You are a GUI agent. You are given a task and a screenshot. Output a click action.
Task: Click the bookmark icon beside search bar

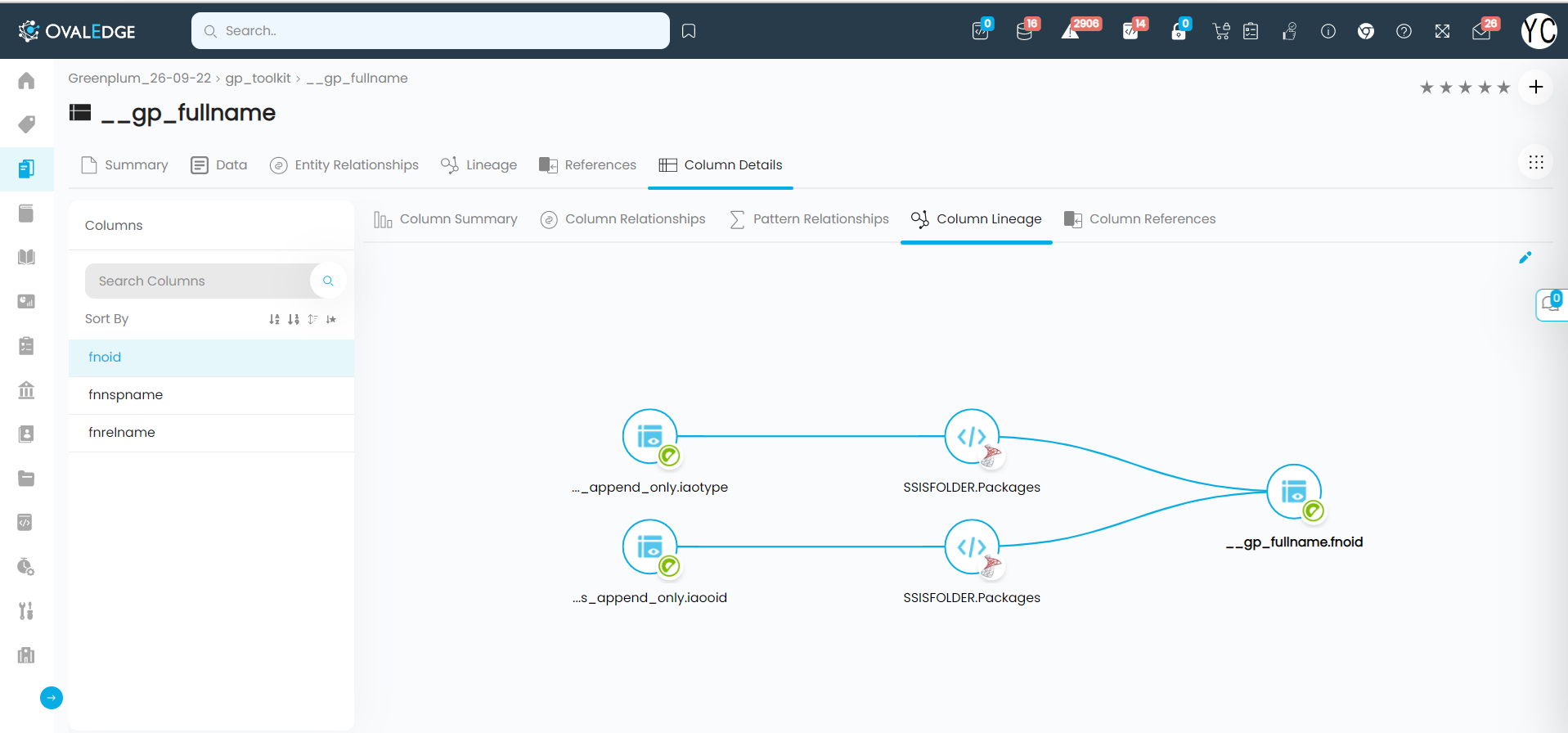689,31
